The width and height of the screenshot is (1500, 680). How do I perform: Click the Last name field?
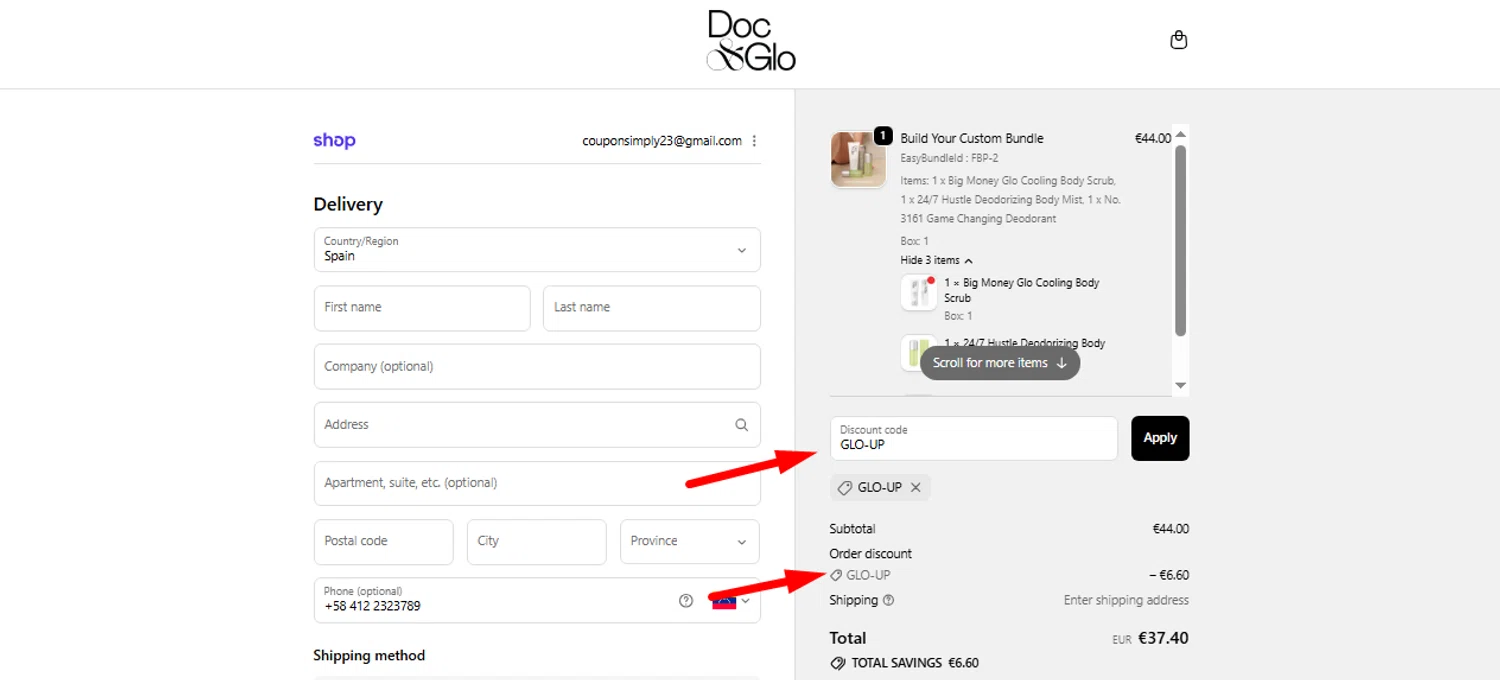tap(652, 308)
